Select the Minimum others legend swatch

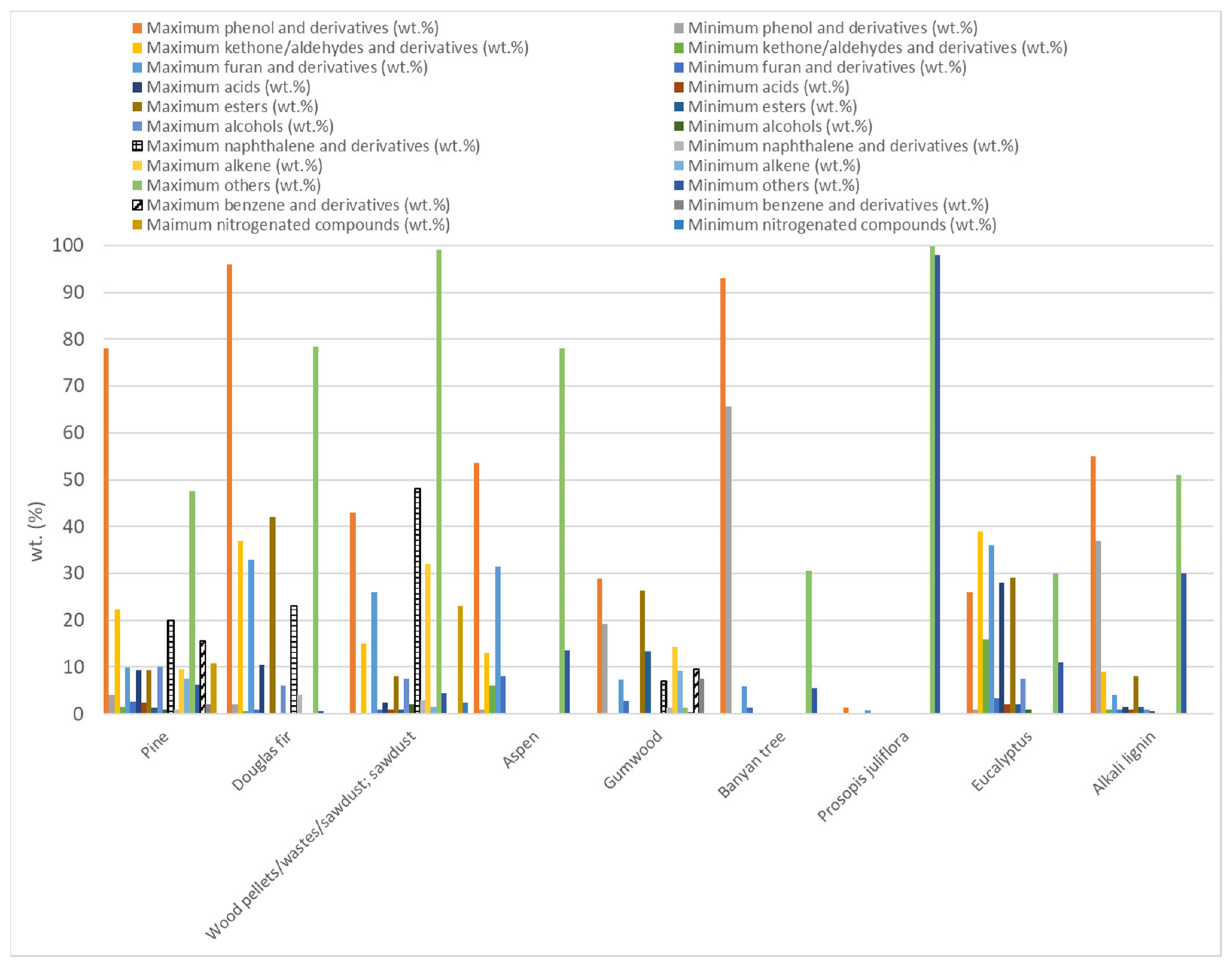coord(679,186)
